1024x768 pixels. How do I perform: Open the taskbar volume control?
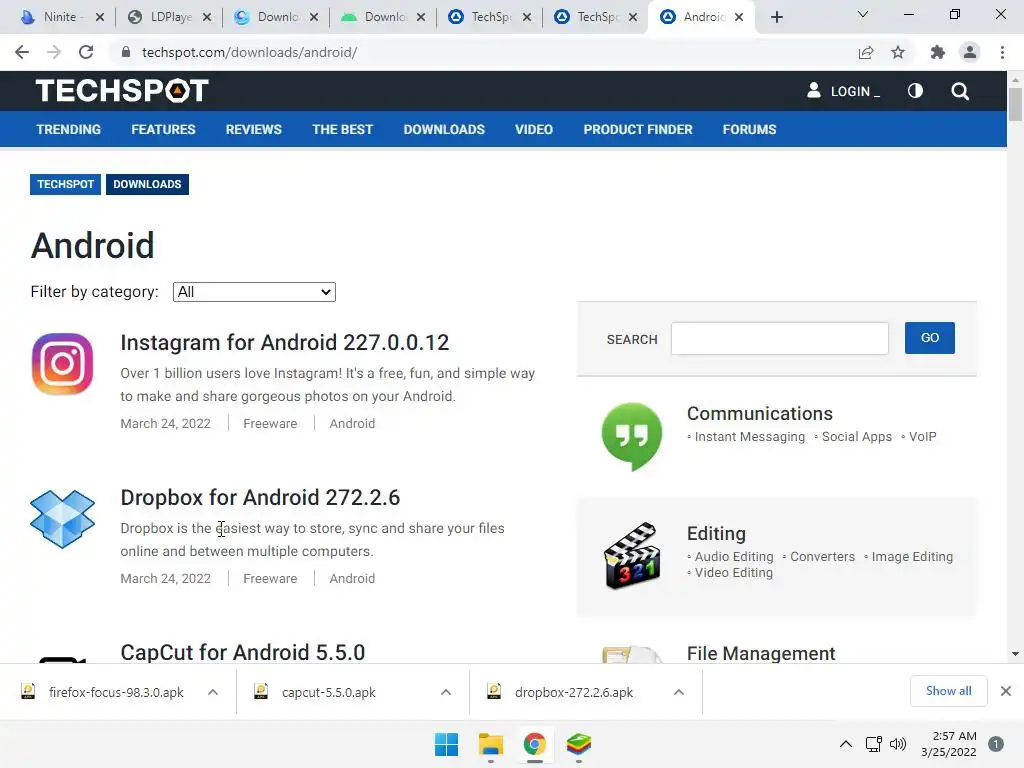point(898,744)
